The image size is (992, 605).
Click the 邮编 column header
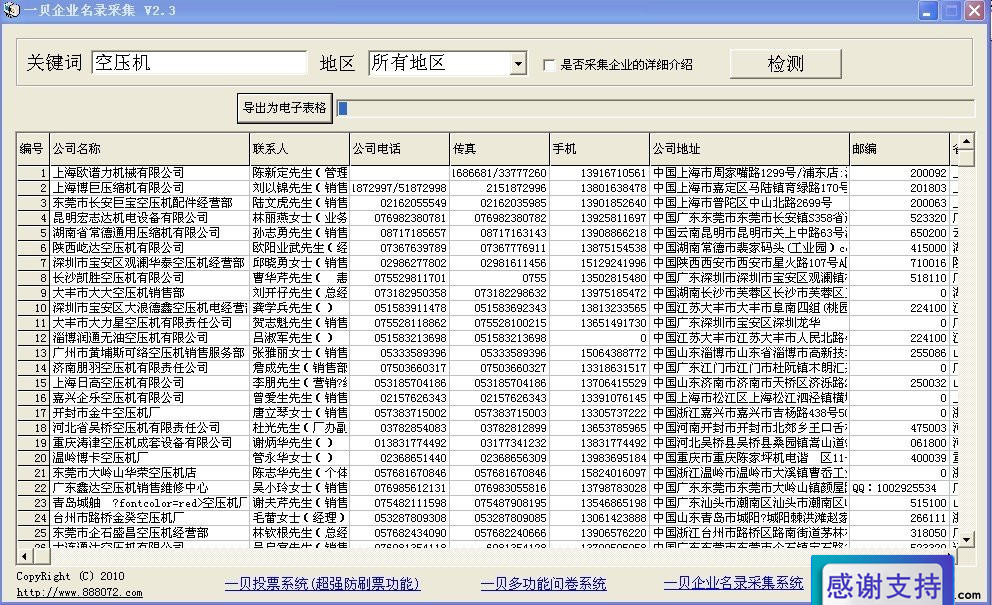(899, 149)
